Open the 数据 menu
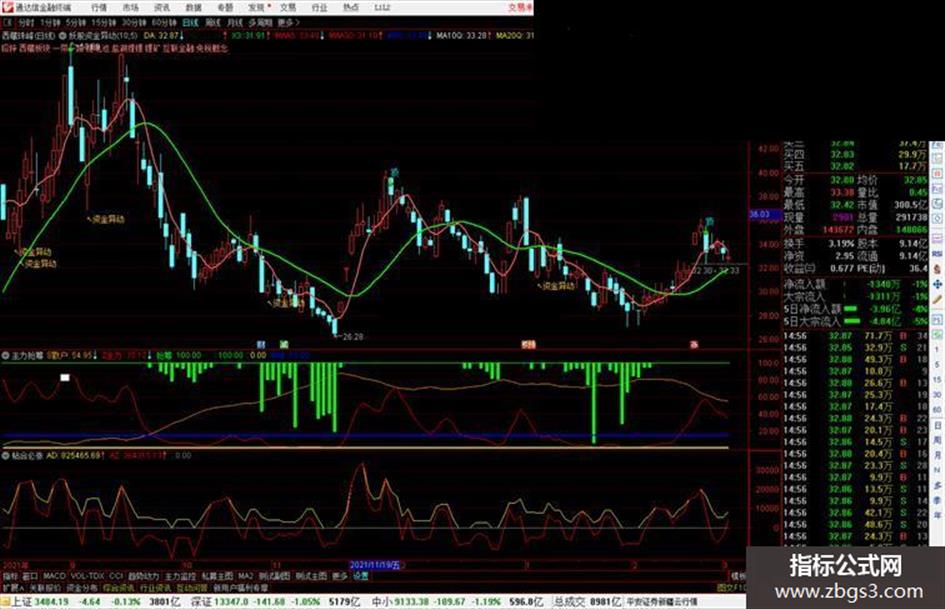Image resolution: width=945 pixels, height=609 pixels. click(x=193, y=8)
